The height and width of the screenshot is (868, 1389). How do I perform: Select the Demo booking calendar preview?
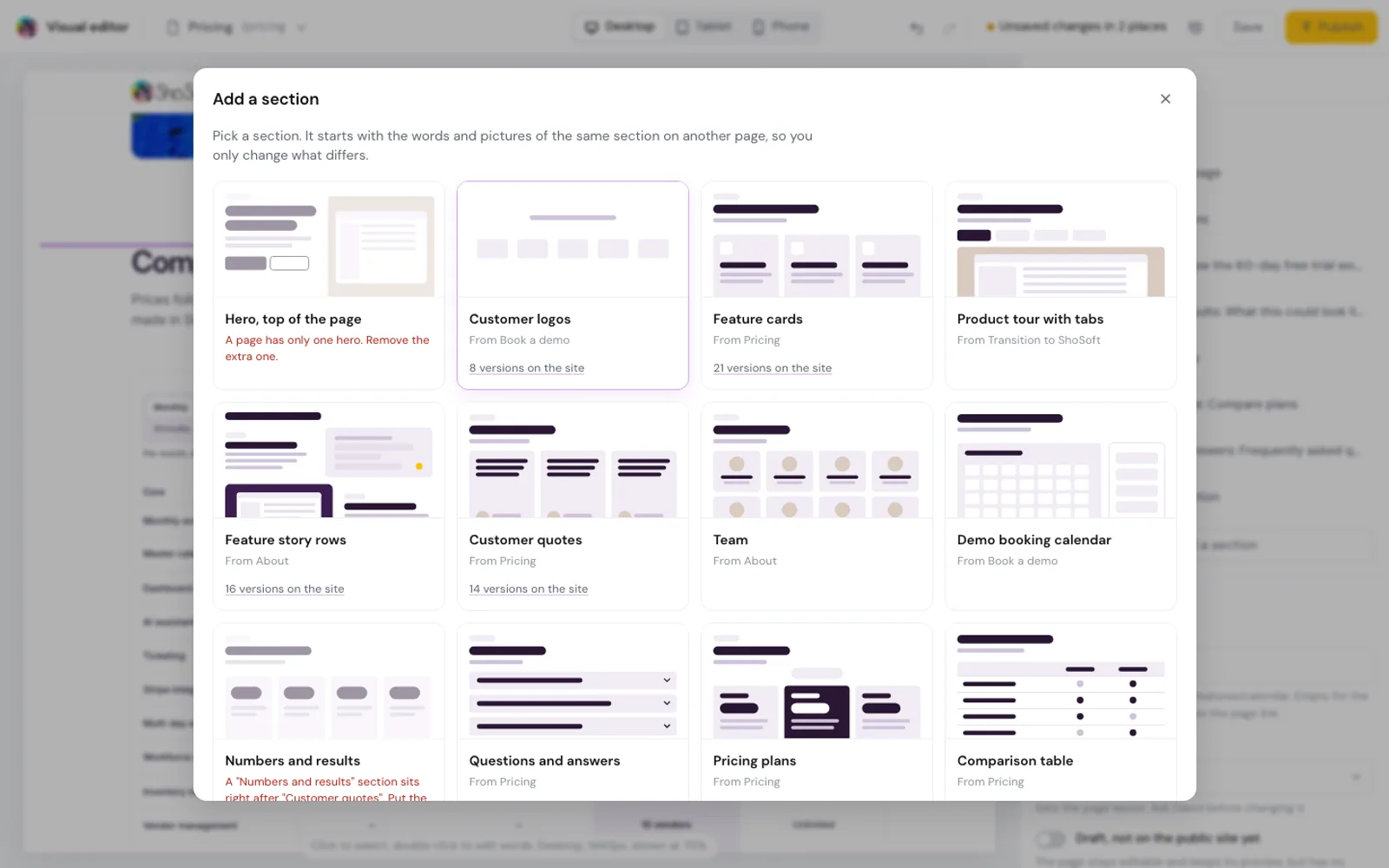click(1061, 460)
